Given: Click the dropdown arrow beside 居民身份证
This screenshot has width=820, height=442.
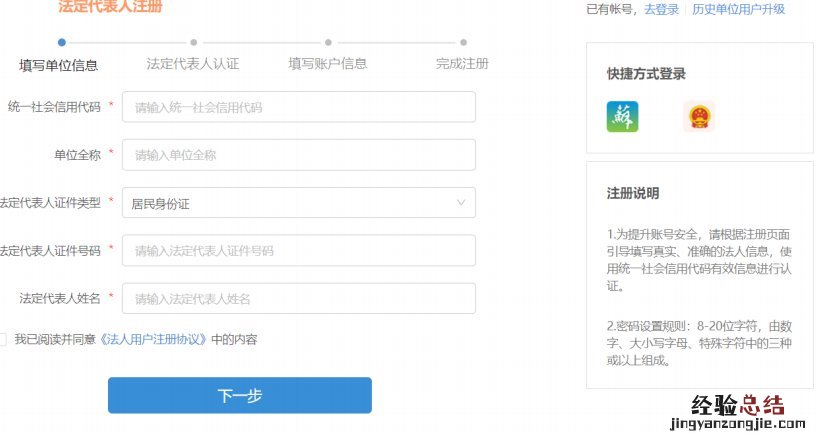Looking at the screenshot, I should [461, 203].
